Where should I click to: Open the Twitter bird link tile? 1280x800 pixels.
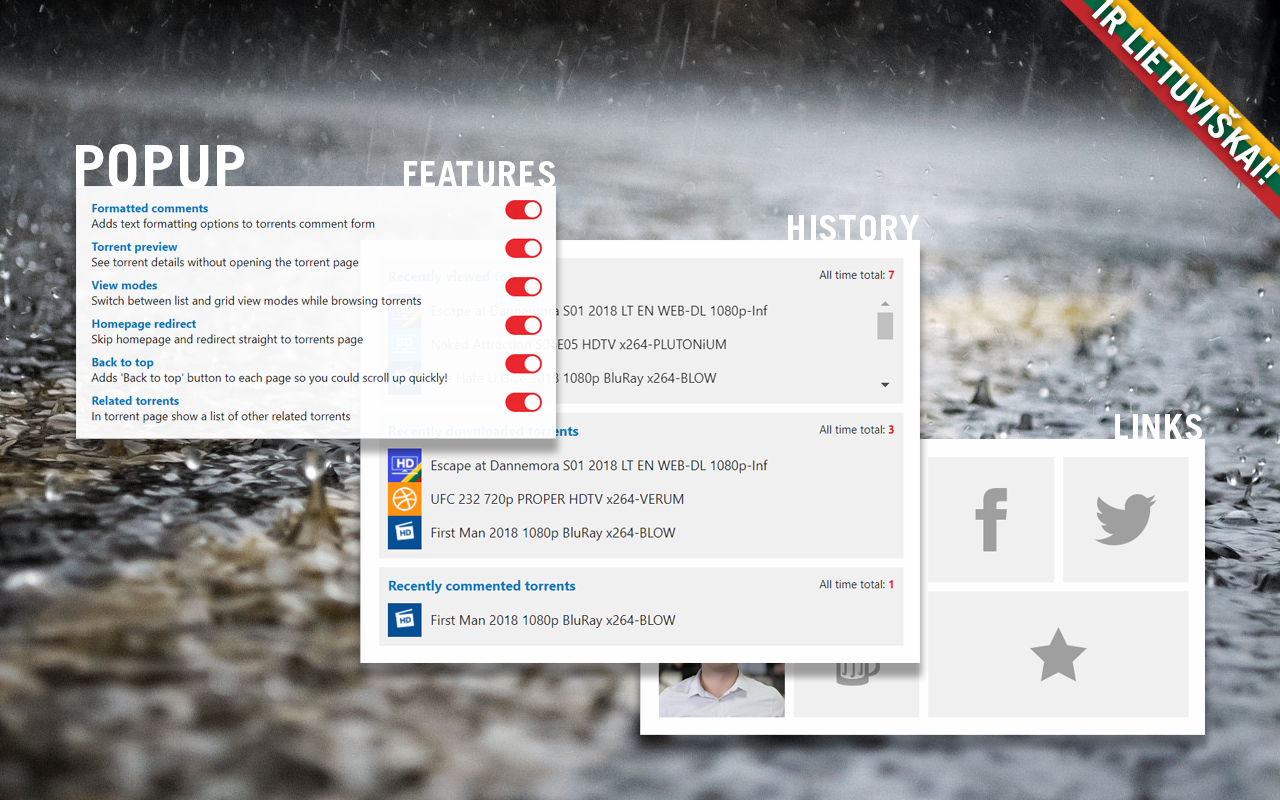(1126, 520)
